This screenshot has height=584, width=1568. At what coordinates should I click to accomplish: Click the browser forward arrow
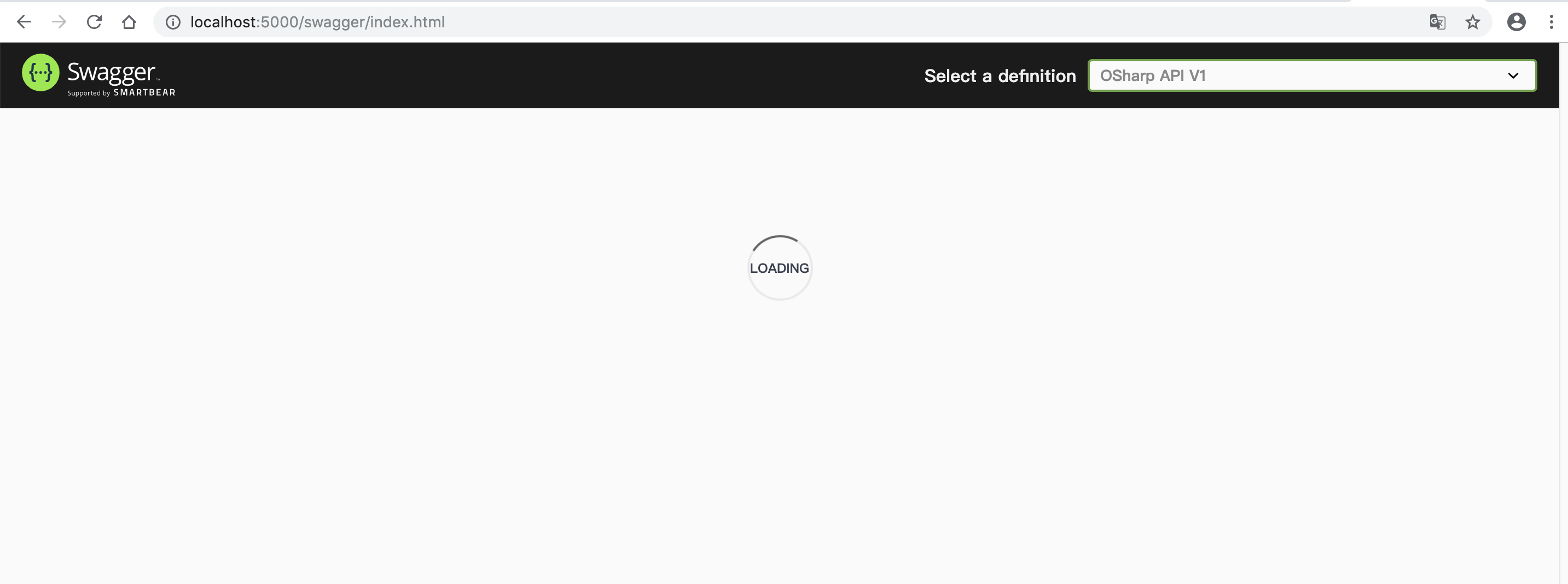59,22
